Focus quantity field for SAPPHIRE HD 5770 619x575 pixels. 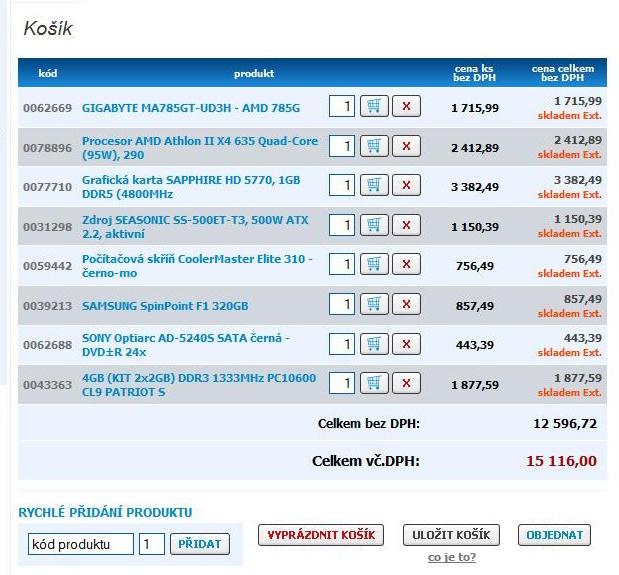pos(342,185)
